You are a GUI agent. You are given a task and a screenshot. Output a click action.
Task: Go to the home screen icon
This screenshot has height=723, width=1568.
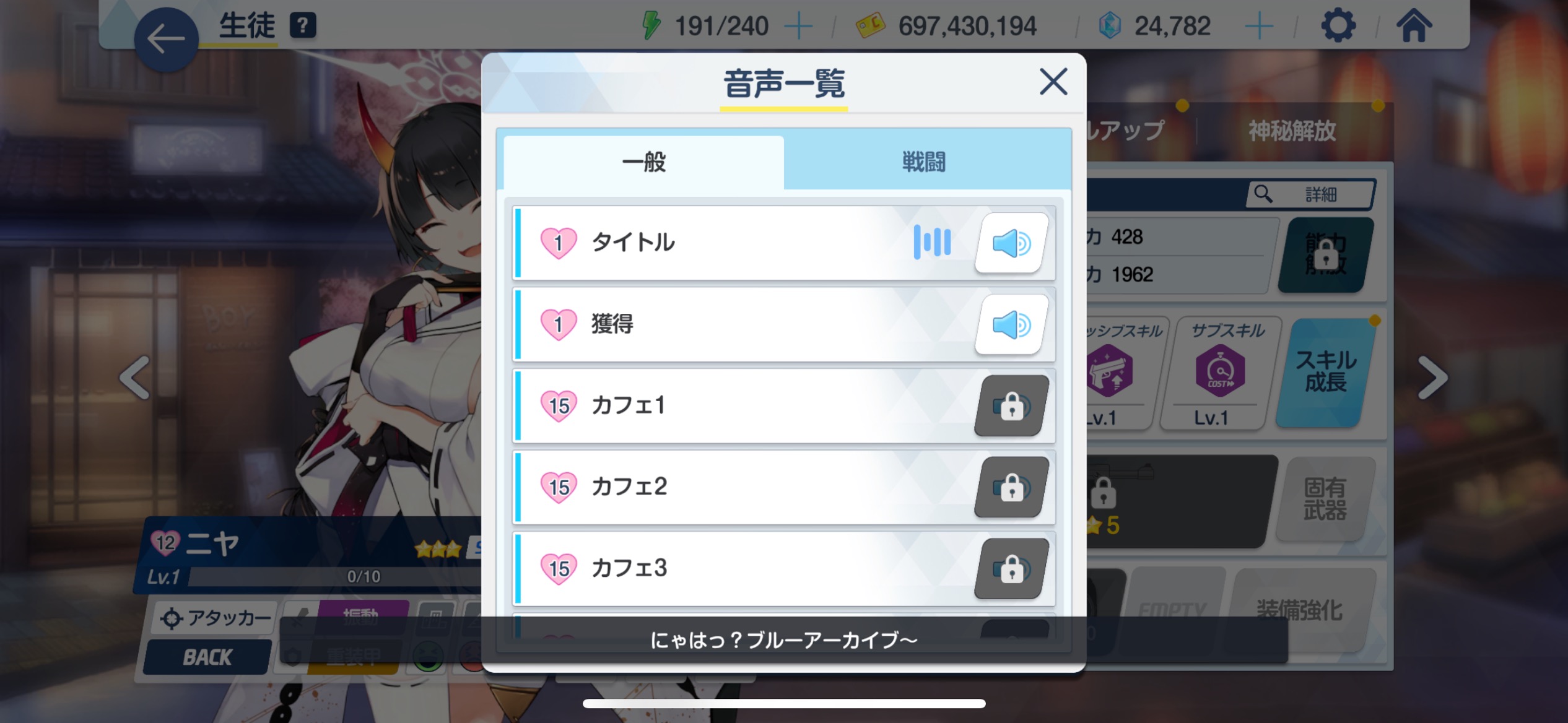coord(1414,25)
